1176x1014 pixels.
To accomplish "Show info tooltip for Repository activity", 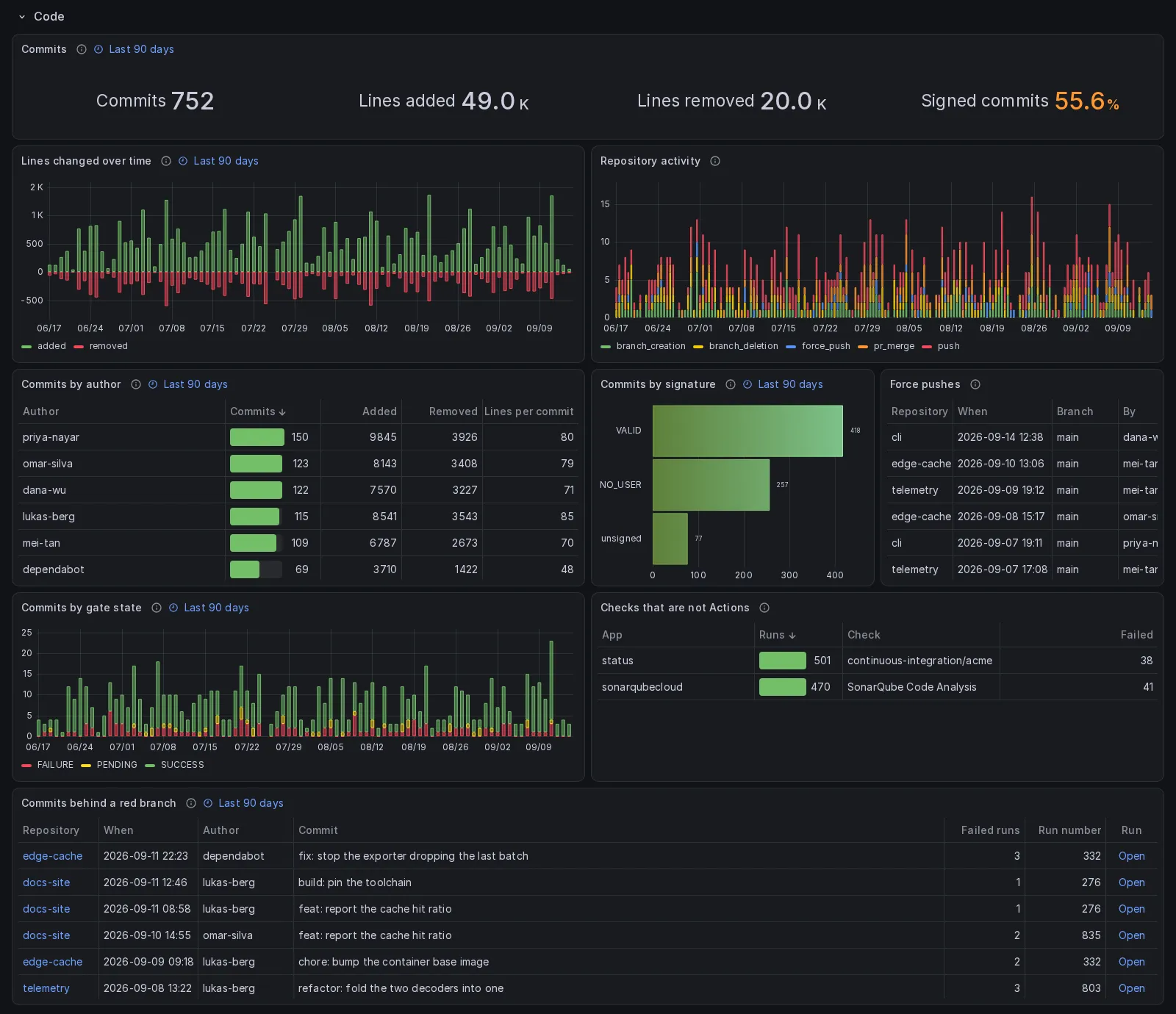I will (715, 161).
